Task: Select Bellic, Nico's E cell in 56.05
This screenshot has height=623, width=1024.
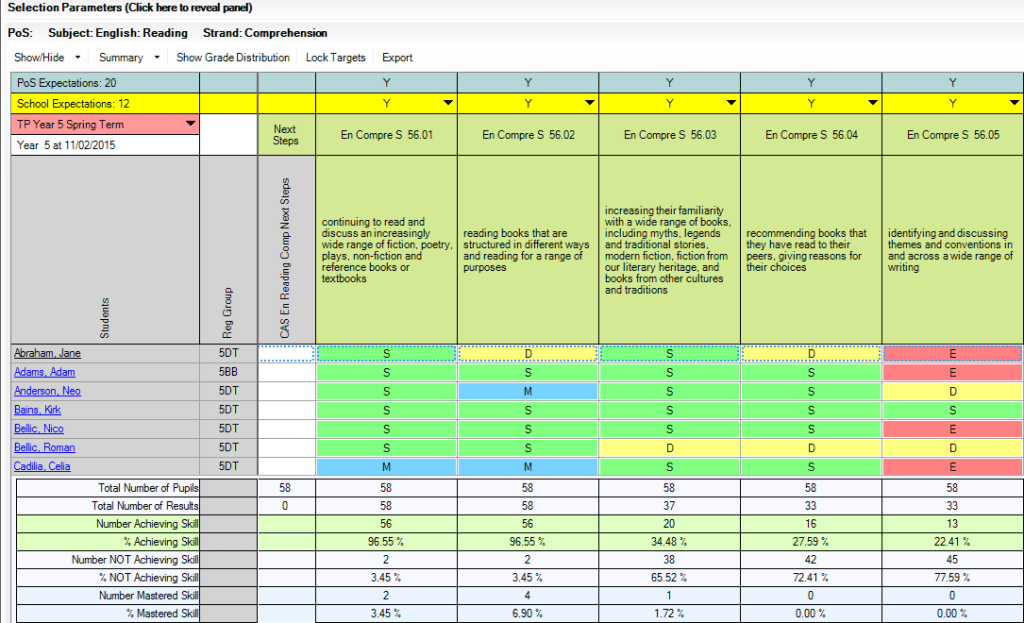Action: pyautogui.click(x=953, y=429)
